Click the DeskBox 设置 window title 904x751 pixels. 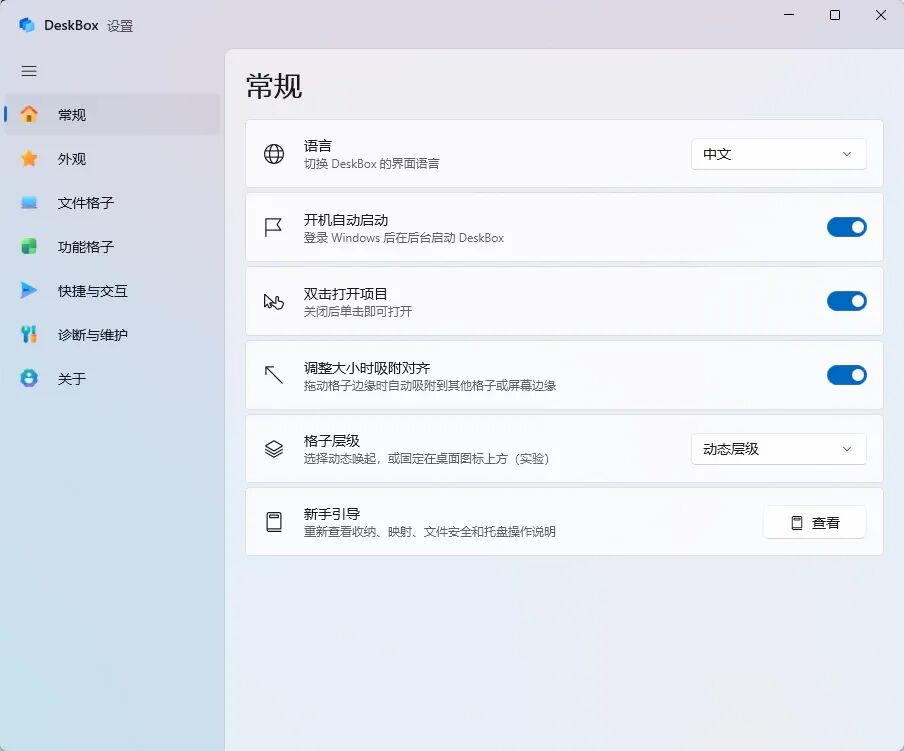pos(89,25)
